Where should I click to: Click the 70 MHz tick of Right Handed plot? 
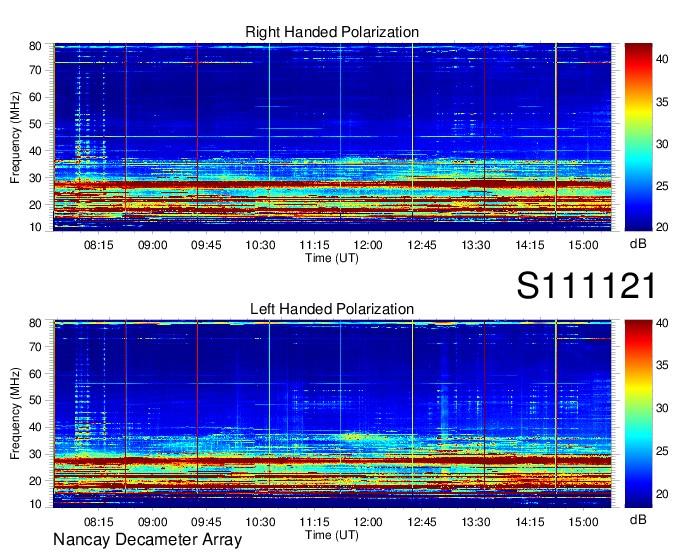[x=35, y=70]
